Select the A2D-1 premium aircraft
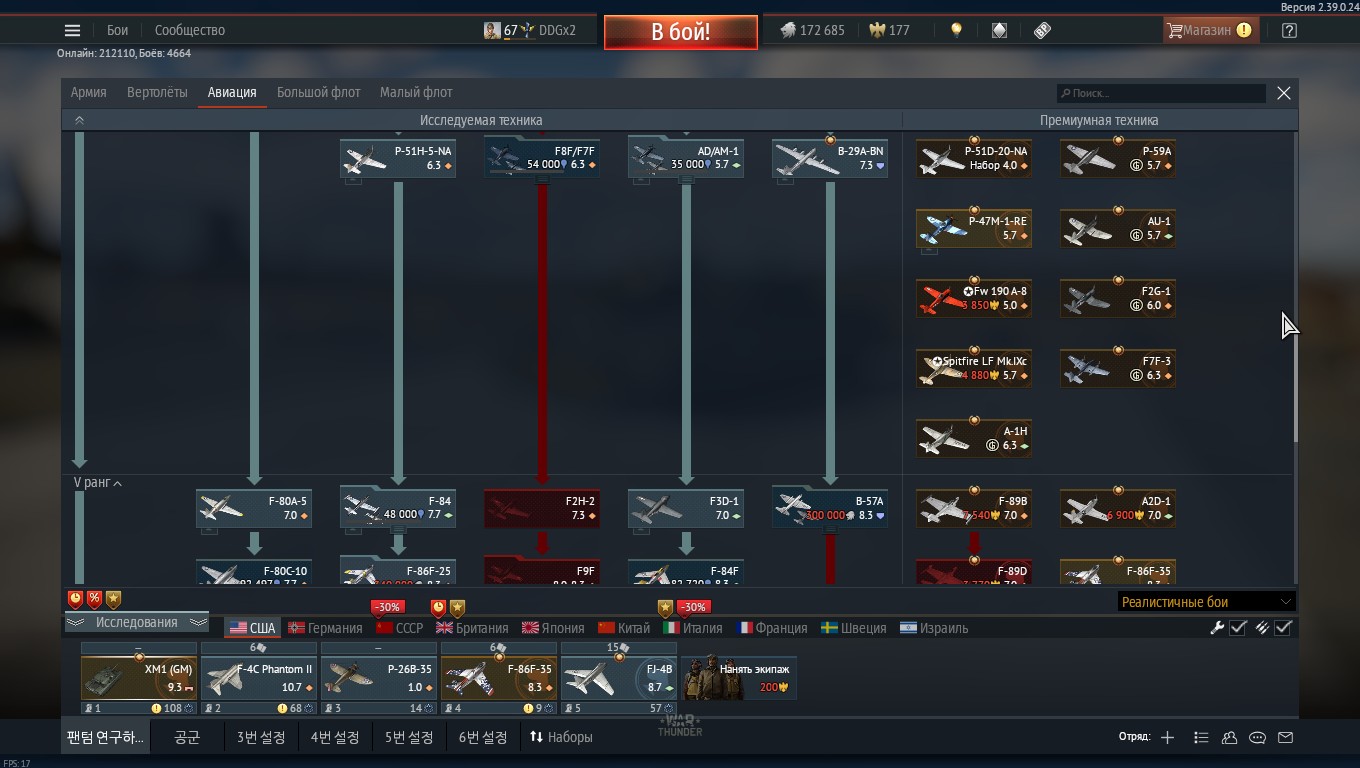Viewport: 1360px width, 768px height. (1118, 508)
